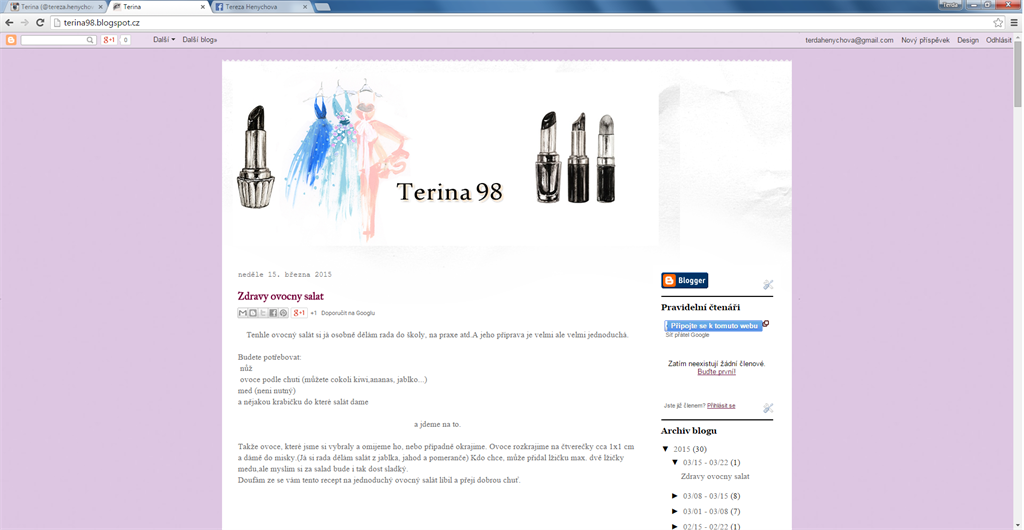Click Další blog» in the navbar
1024x530 pixels.
point(200,40)
